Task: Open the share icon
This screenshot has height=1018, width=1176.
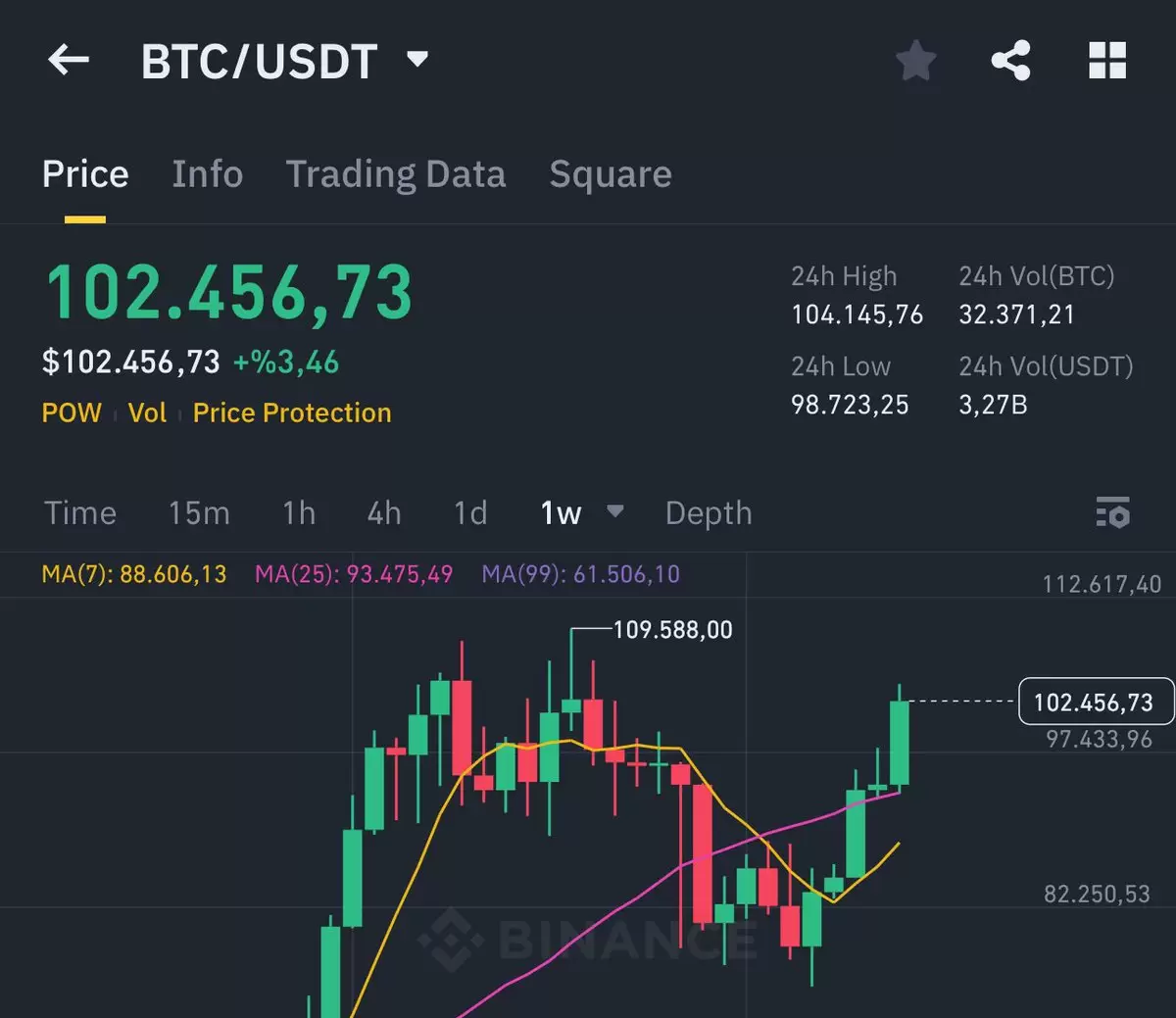Action: 1011,61
